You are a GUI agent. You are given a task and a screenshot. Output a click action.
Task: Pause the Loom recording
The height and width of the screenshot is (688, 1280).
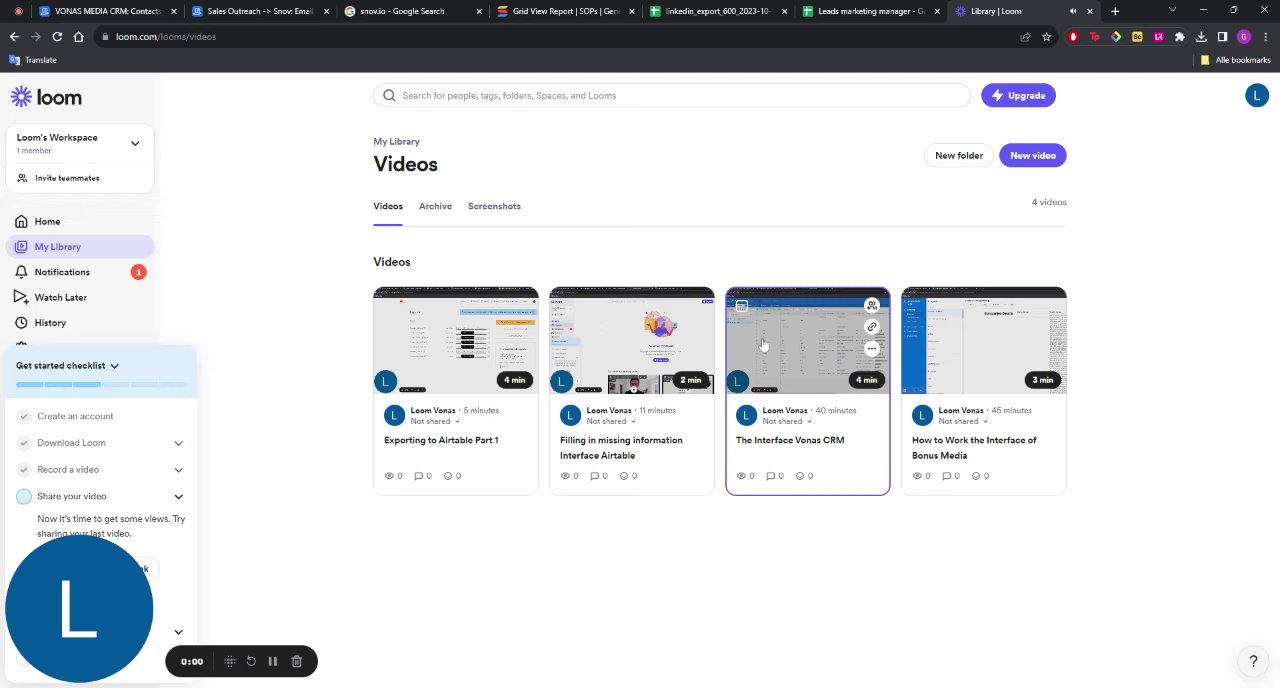tap(273, 661)
